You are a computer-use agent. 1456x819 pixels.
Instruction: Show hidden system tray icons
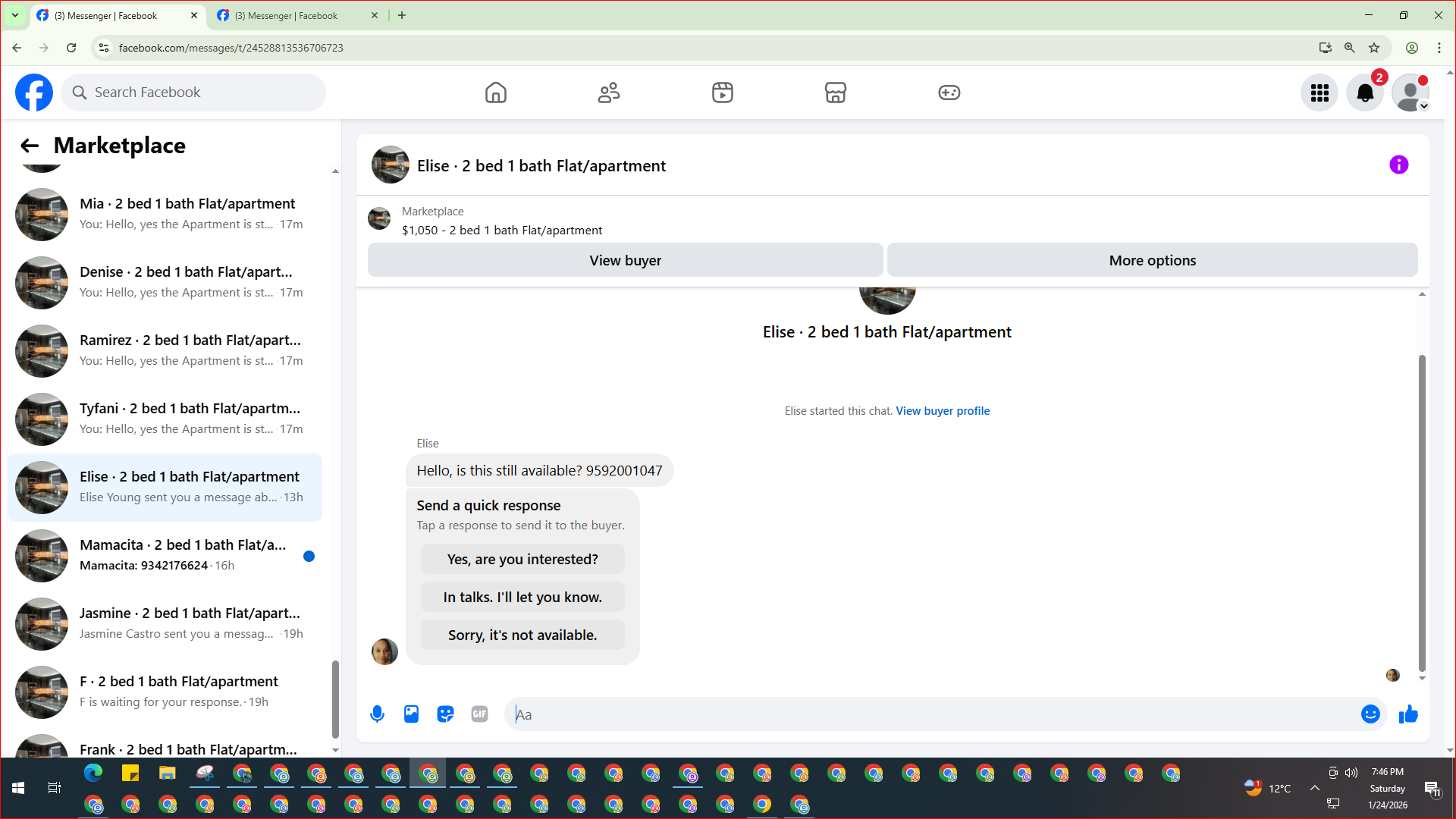[x=1315, y=788]
